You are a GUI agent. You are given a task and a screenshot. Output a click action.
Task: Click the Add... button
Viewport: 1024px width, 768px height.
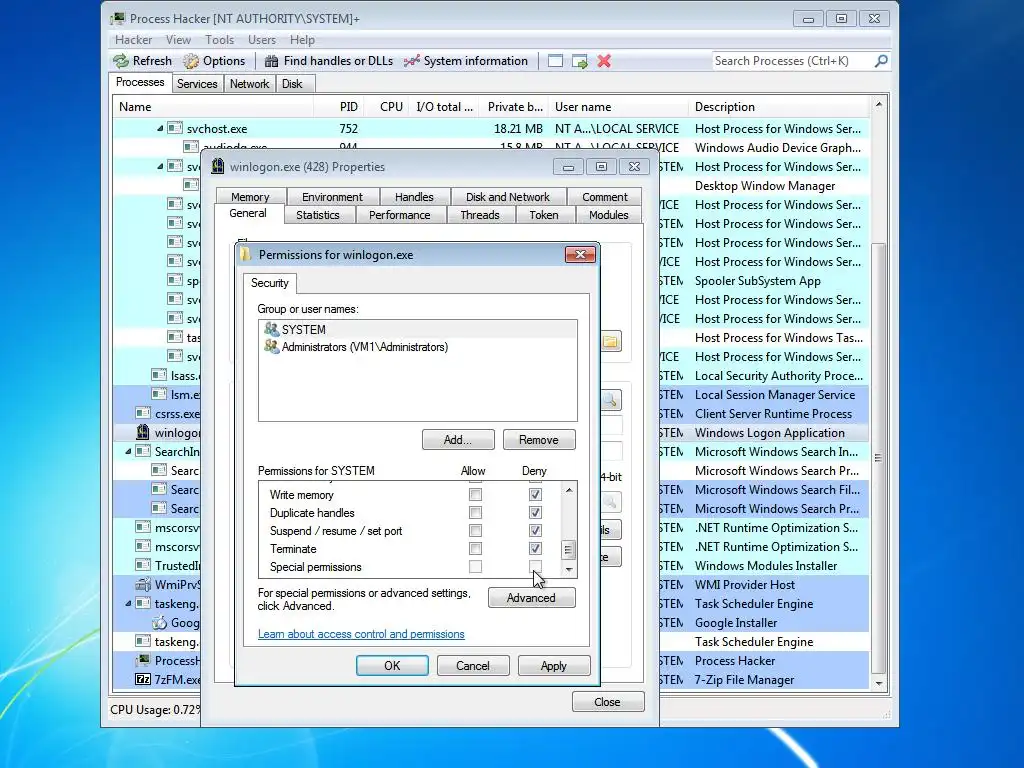pyautogui.click(x=458, y=440)
